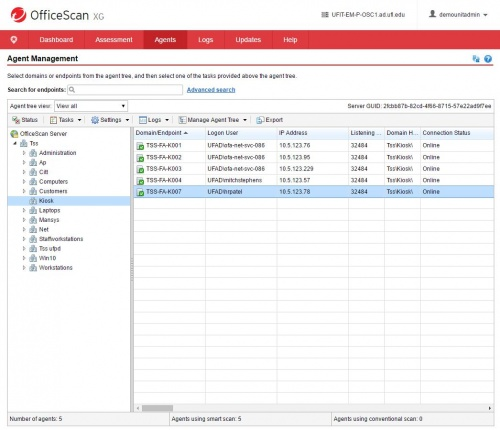
Task: Select the Tss ufpd domain icon
Action: click(33, 249)
